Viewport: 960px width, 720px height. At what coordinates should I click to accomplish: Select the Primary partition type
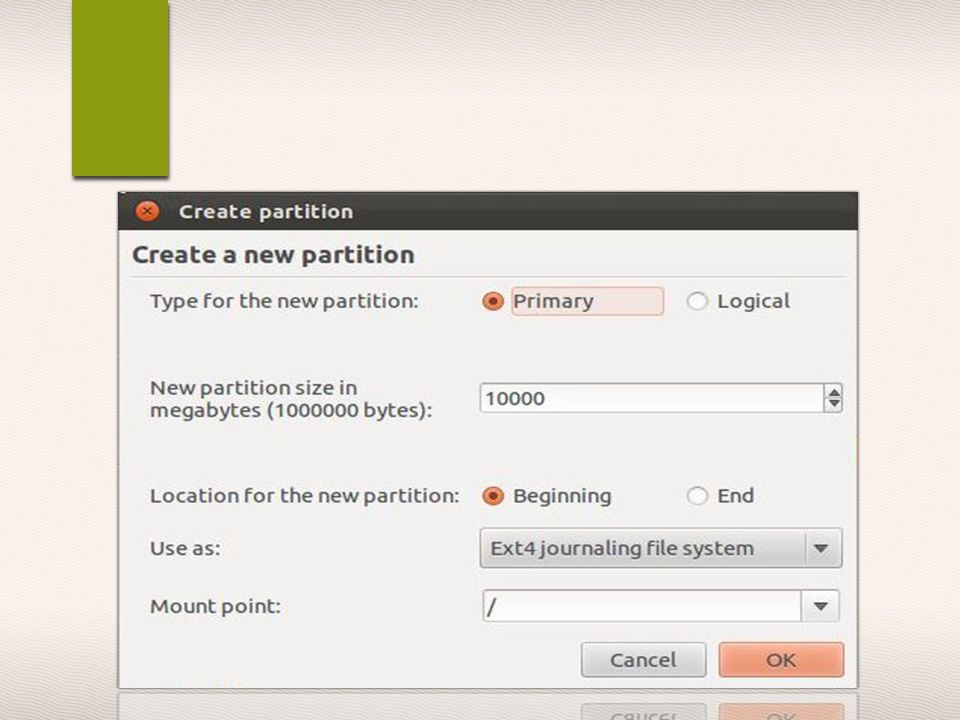493,301
